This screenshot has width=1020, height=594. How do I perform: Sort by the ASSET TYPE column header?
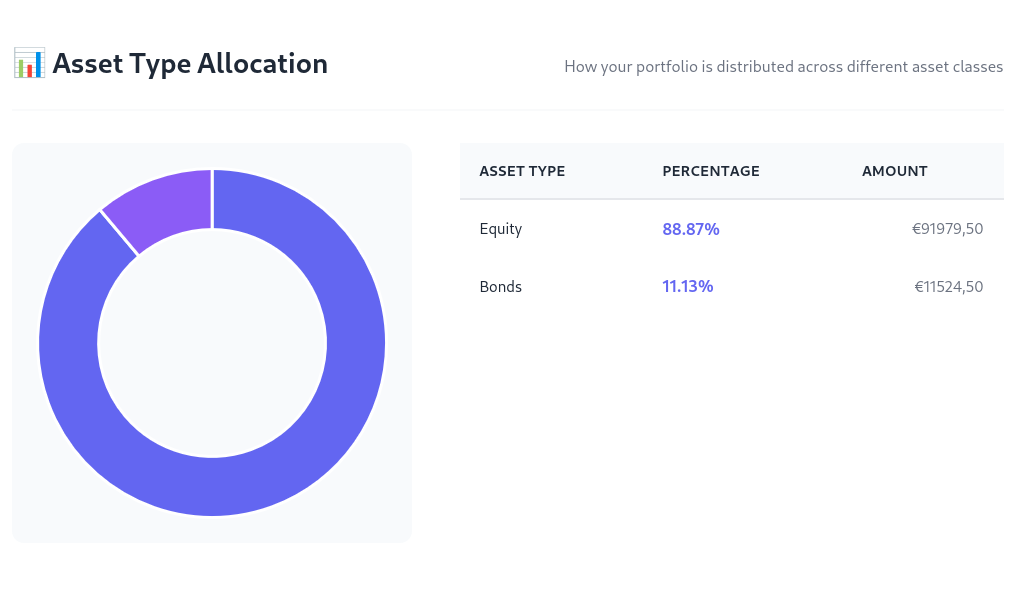522,171
